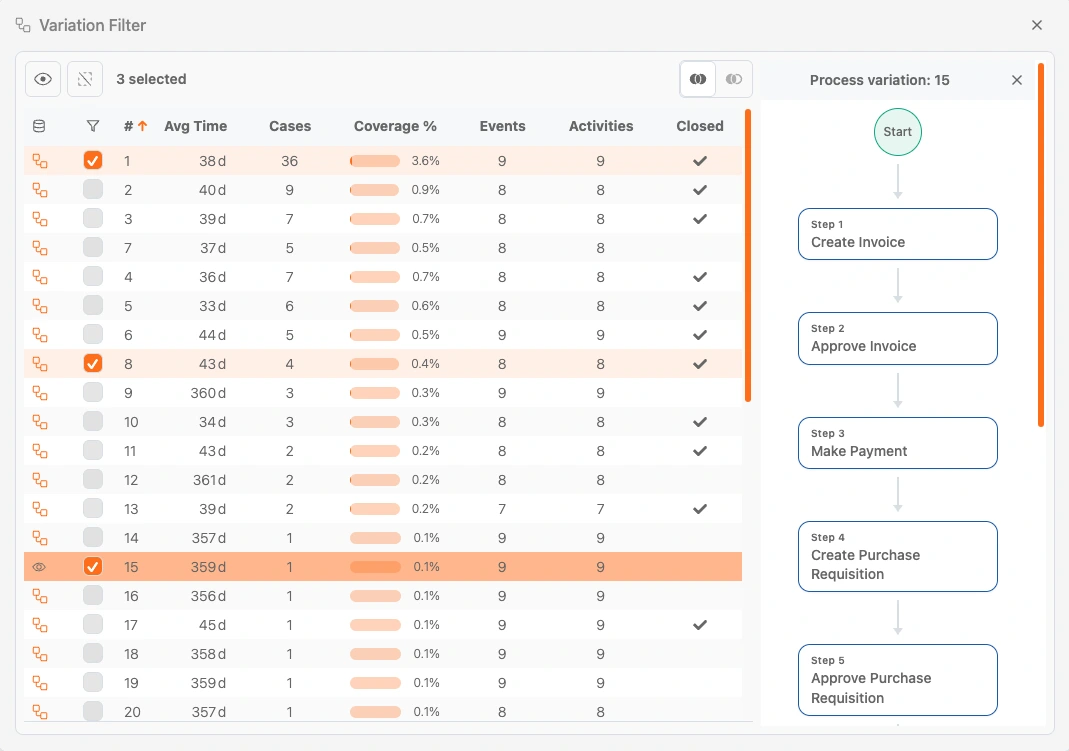Sort table by Cases column
Image resolution: width=1069 pixels, height=751 pixels.
(290, 126)
